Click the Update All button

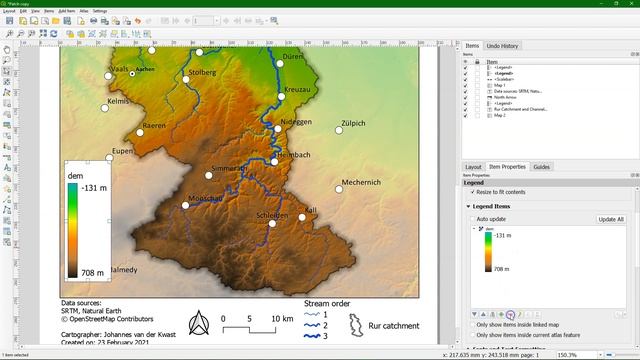[611, 219]
